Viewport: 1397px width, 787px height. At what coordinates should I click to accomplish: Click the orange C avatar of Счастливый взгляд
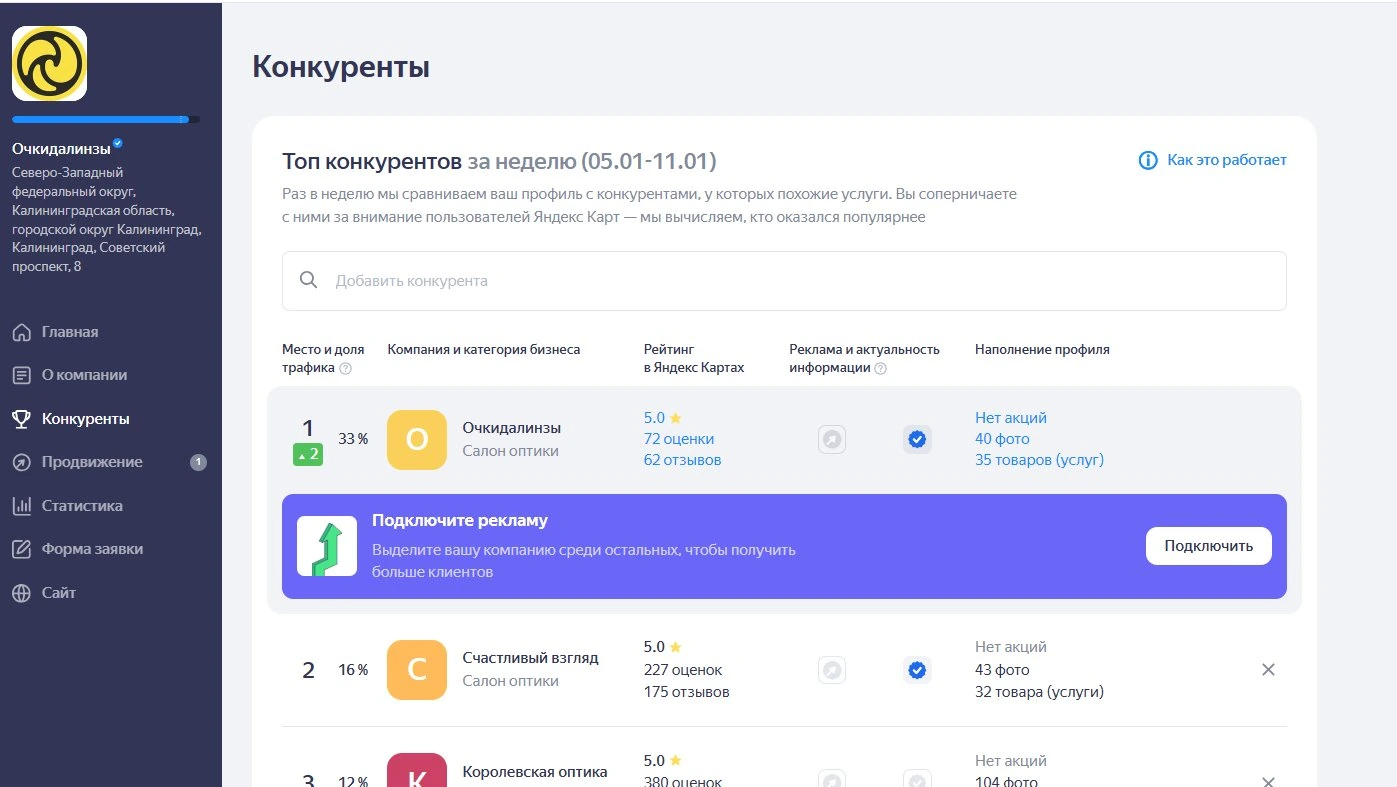[x=417, y=670]
